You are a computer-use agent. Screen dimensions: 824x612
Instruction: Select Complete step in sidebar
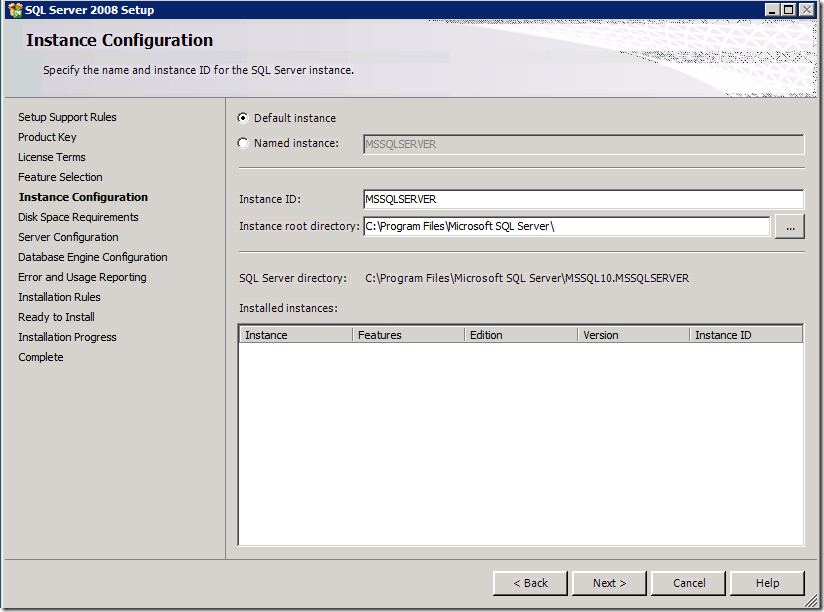pos(40,357)
